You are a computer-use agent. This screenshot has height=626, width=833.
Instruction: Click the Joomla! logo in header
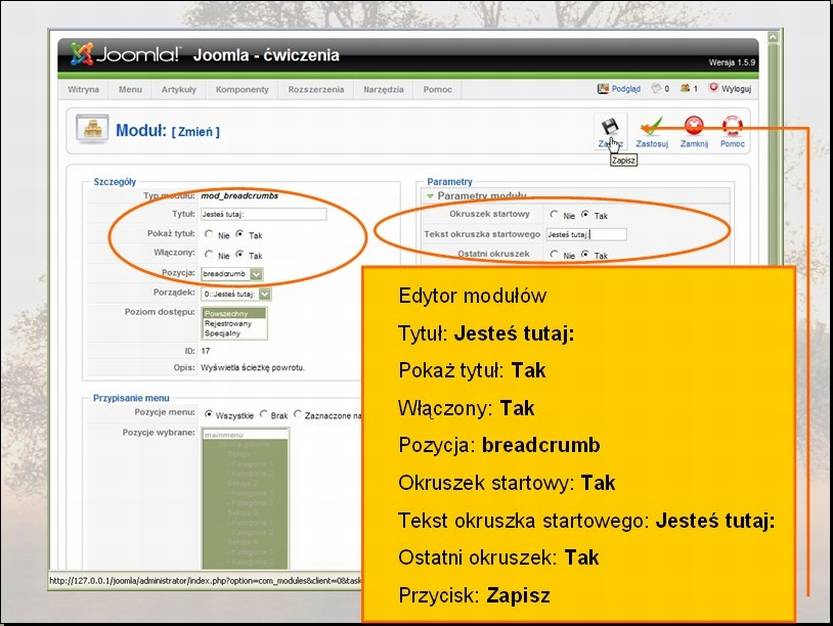[125, 54]
